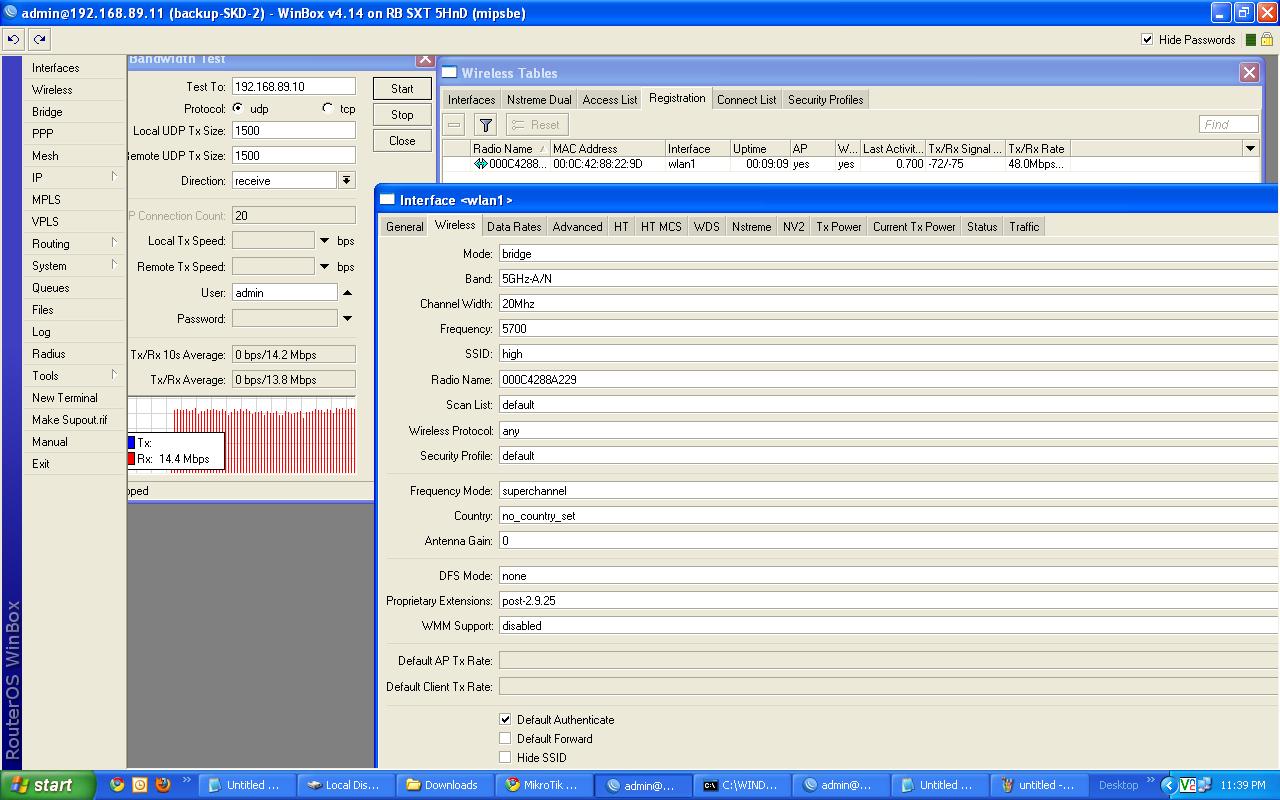Open the Security Profiles tab
1280x800 pixels.
[x=825, y=100]
